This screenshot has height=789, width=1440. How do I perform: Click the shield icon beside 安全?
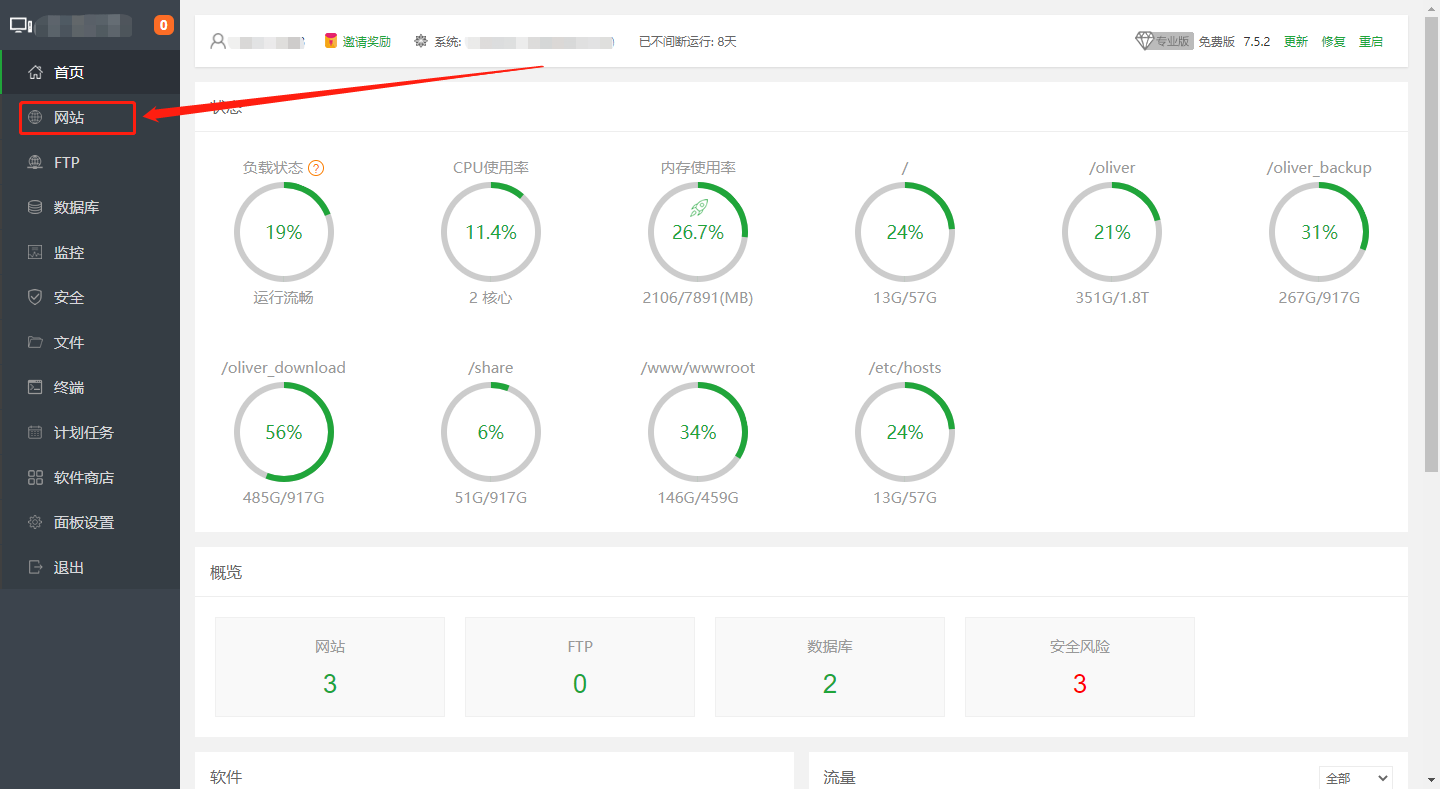(36, 297)
